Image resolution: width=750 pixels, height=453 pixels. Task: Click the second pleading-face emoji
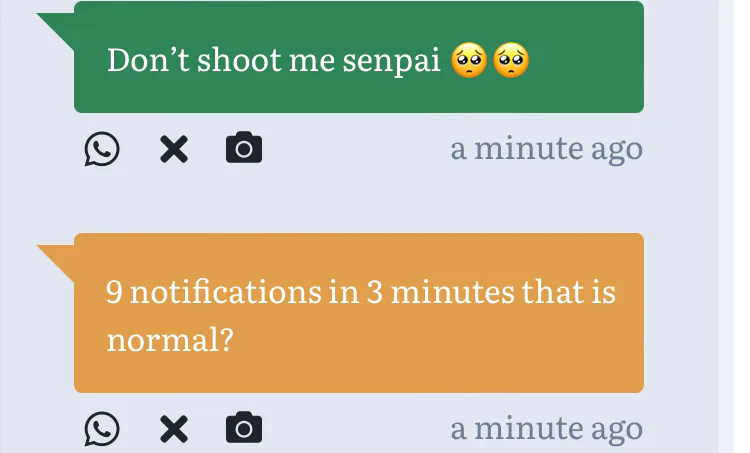pyautogui.click(x=510, y=61)
